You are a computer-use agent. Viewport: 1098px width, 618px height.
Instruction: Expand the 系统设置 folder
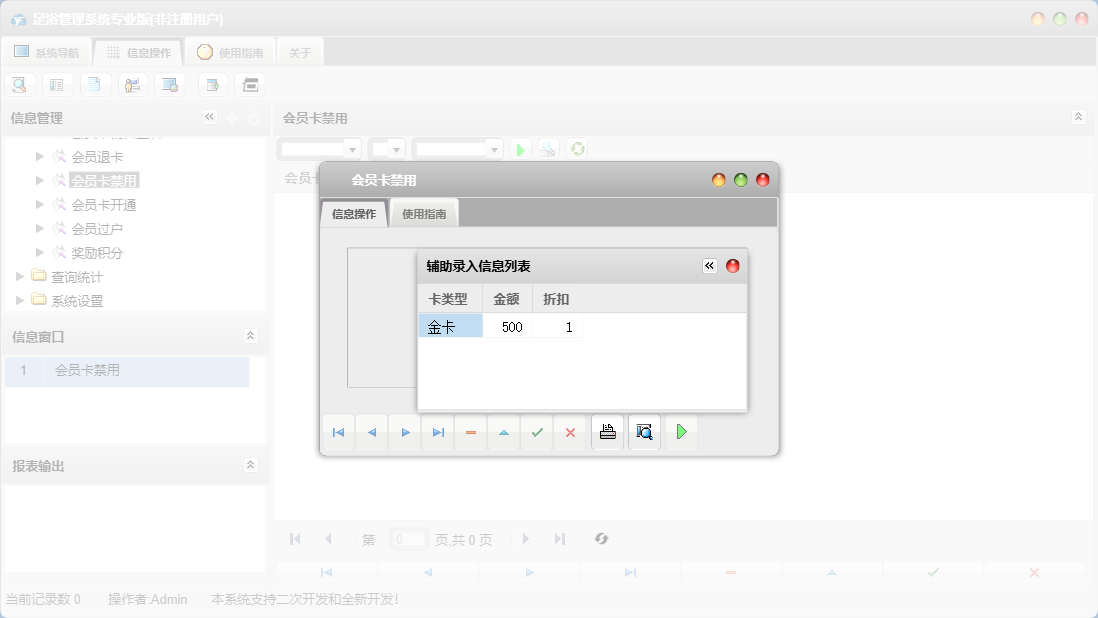tap(20, 300)
